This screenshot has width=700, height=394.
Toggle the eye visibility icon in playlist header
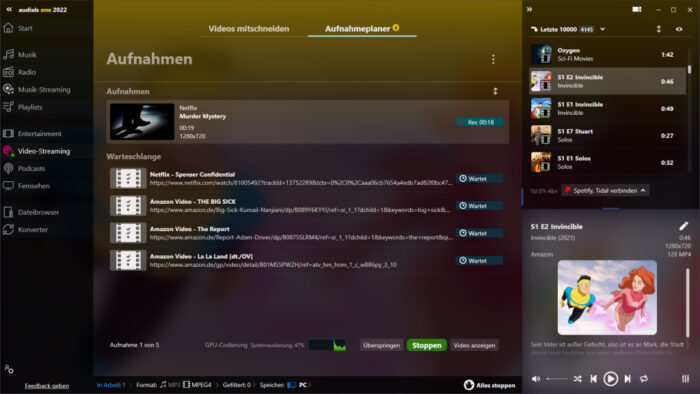pos(679,29)
